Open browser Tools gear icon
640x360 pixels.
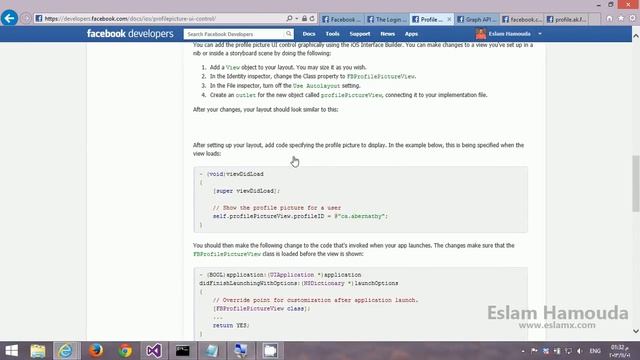pyautogui.click(x=632, y=18)
